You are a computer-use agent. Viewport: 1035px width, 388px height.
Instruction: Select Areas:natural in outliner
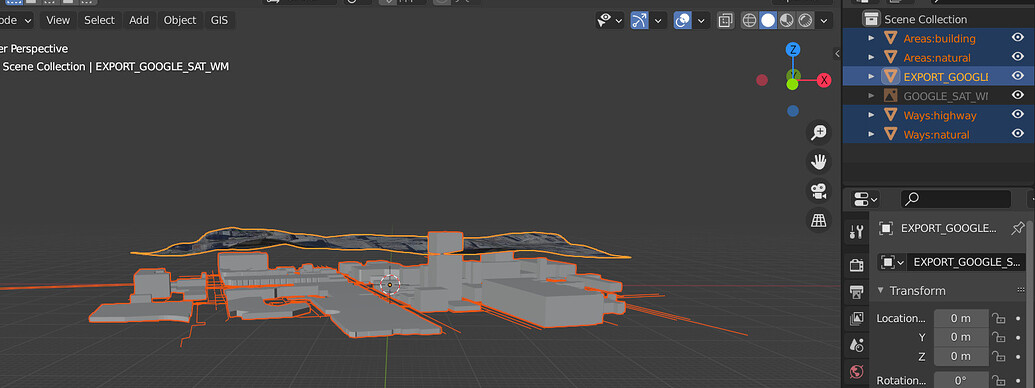(937, 57)
